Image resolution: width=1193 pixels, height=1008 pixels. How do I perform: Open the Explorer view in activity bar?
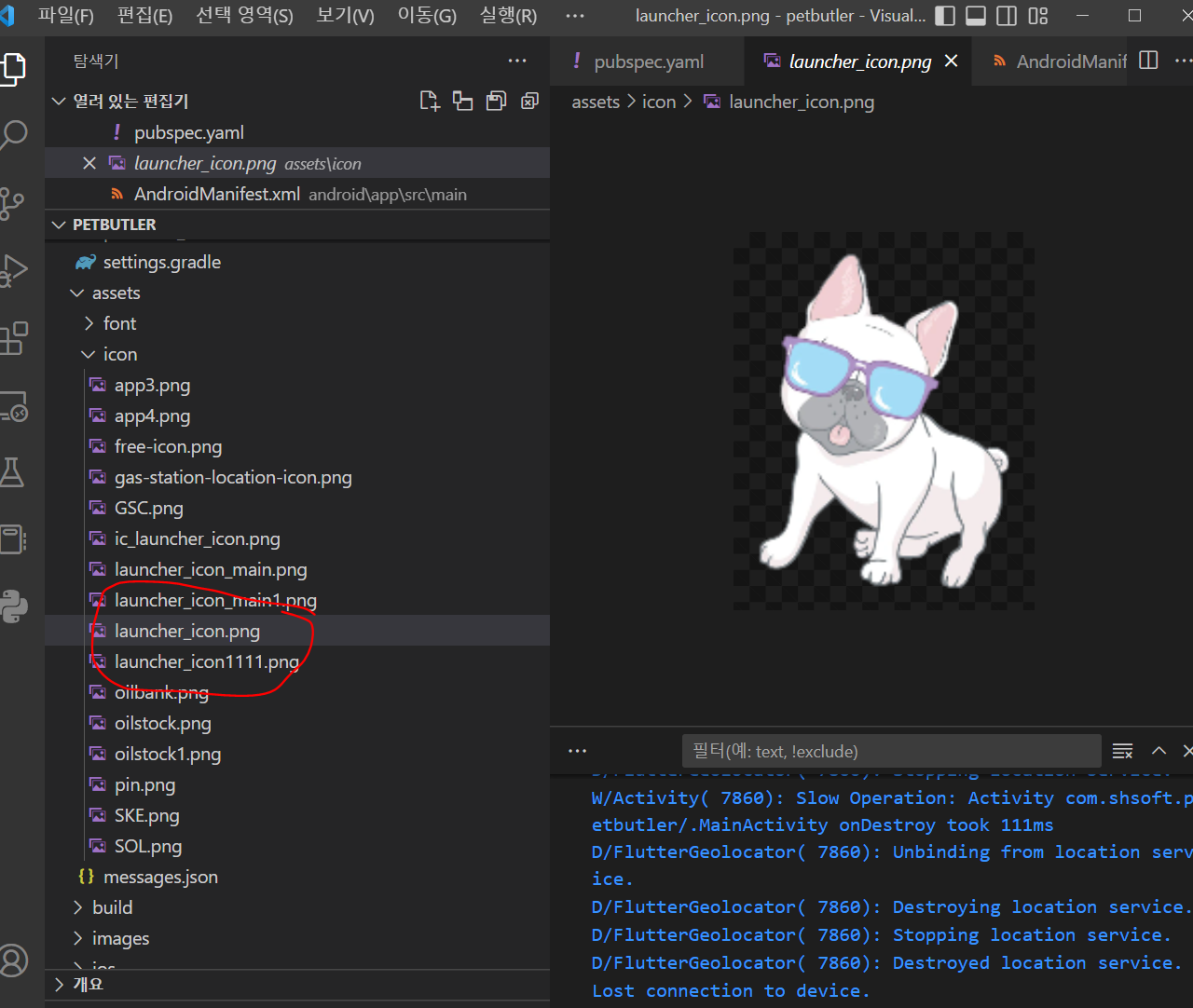13,70
